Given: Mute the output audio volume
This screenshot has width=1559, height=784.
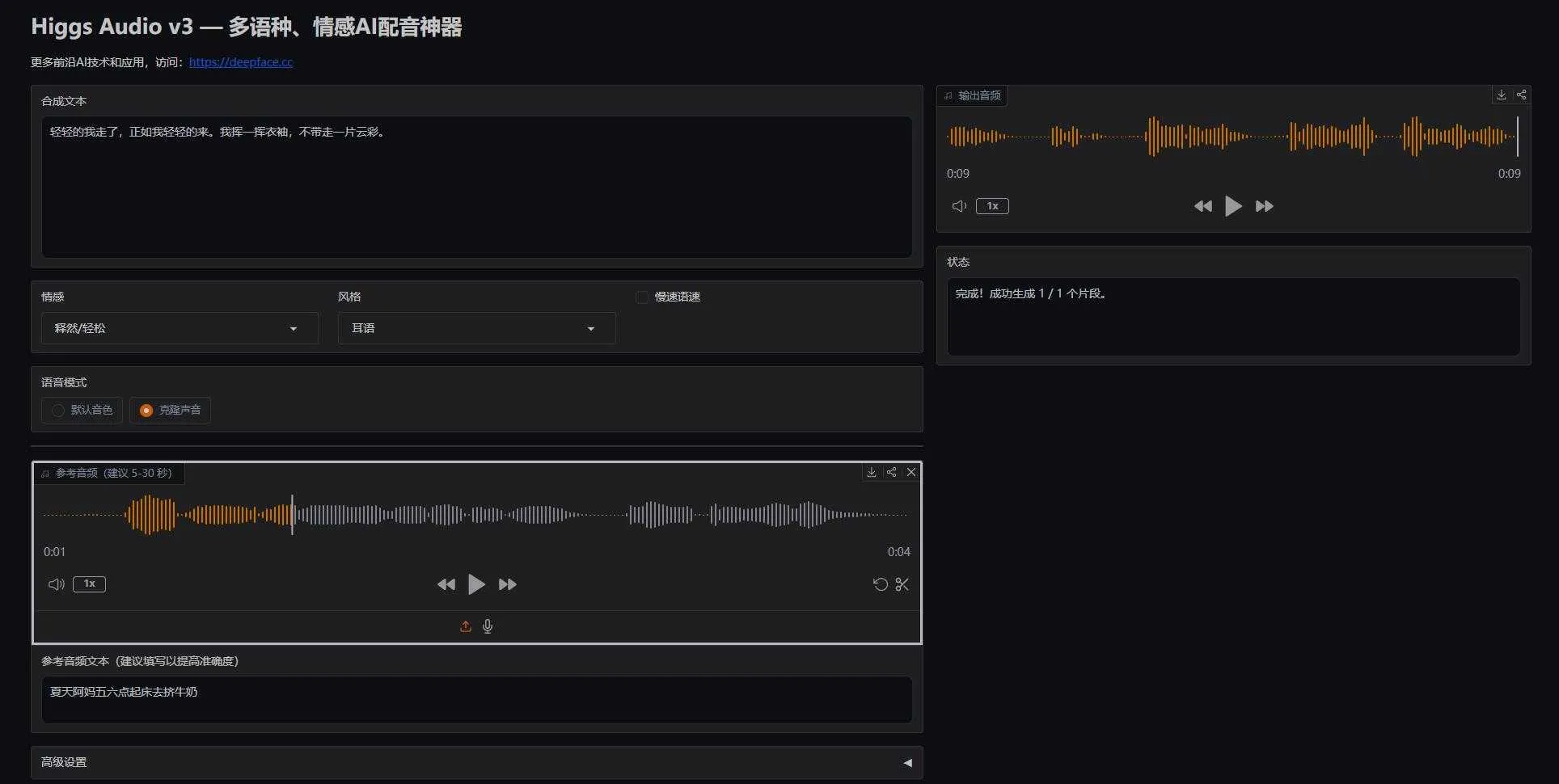Looking at the screenshot, I should (x=959, y=206).
